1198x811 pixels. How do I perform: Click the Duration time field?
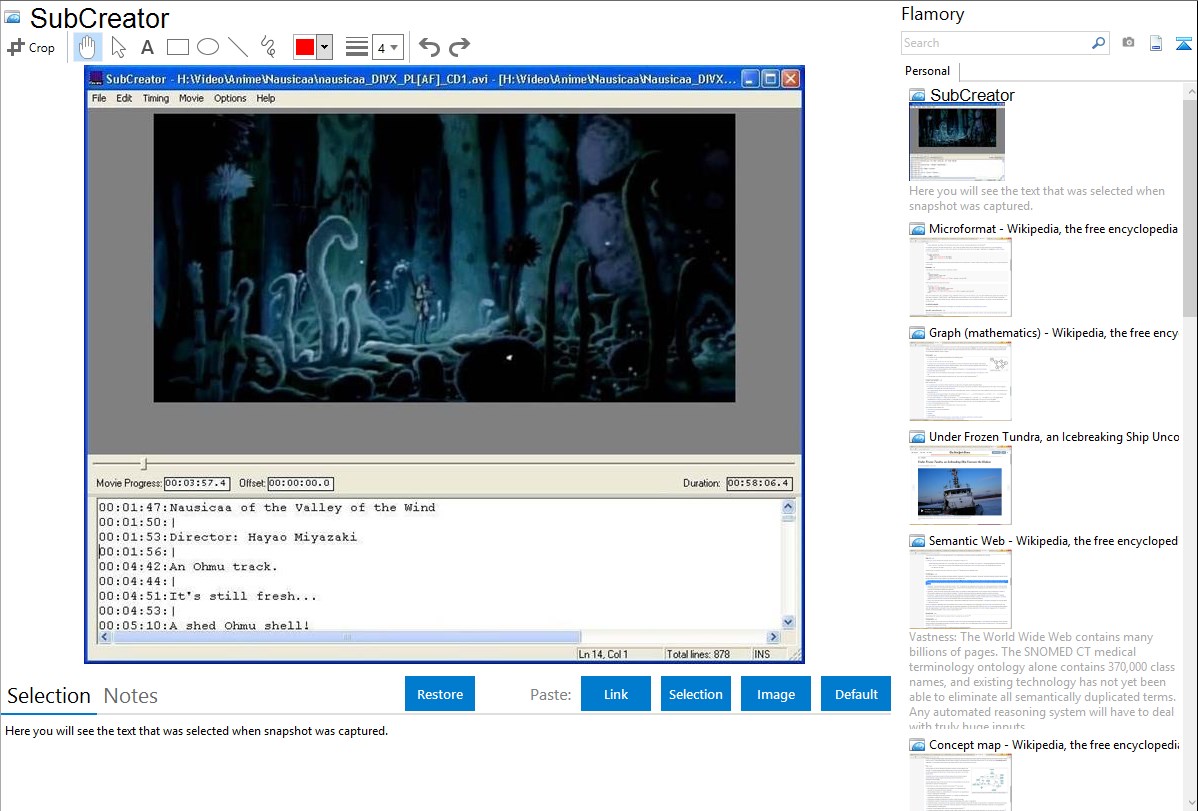click(x=759, y=483)
